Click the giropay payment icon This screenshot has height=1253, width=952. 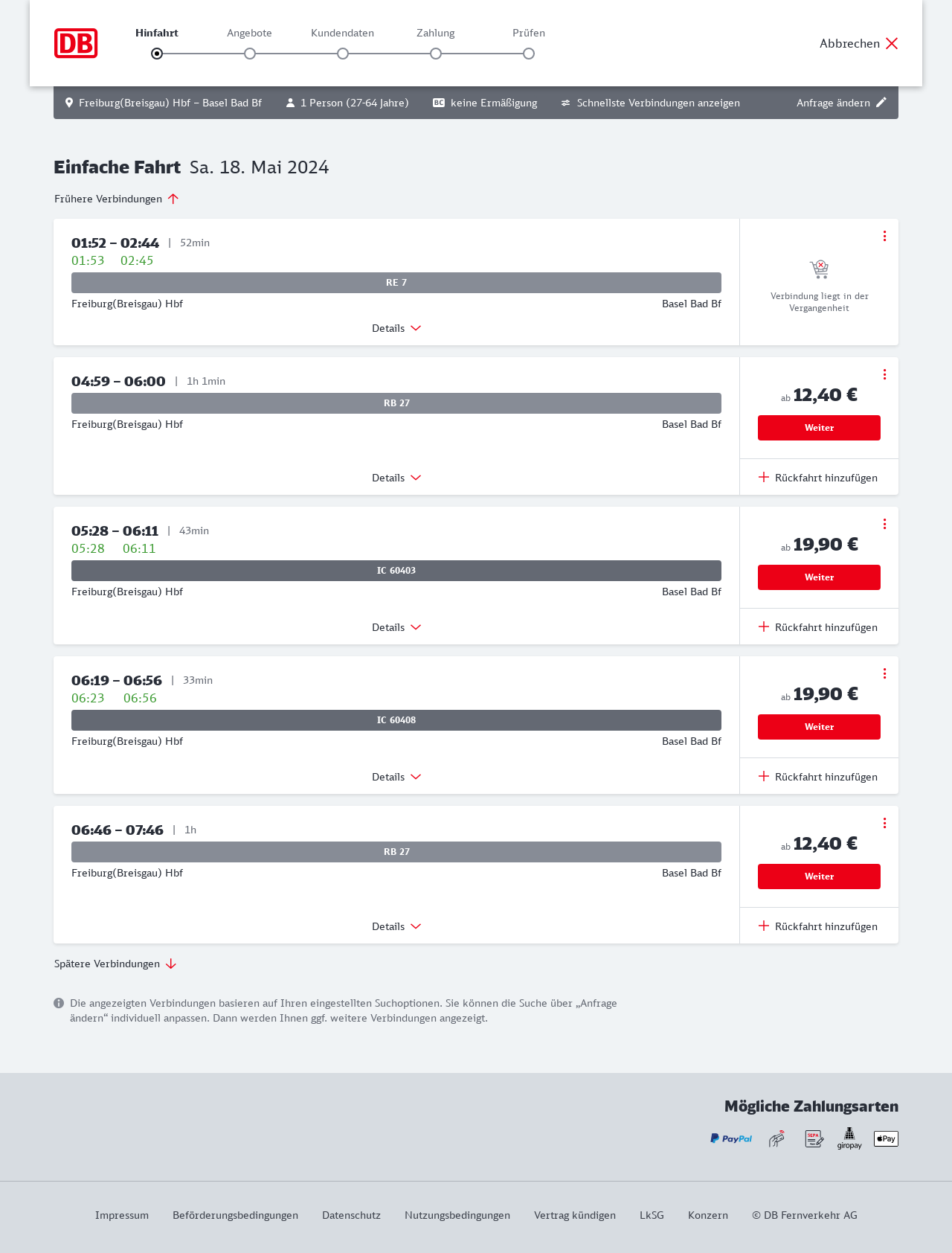(x=849, y=1138)
